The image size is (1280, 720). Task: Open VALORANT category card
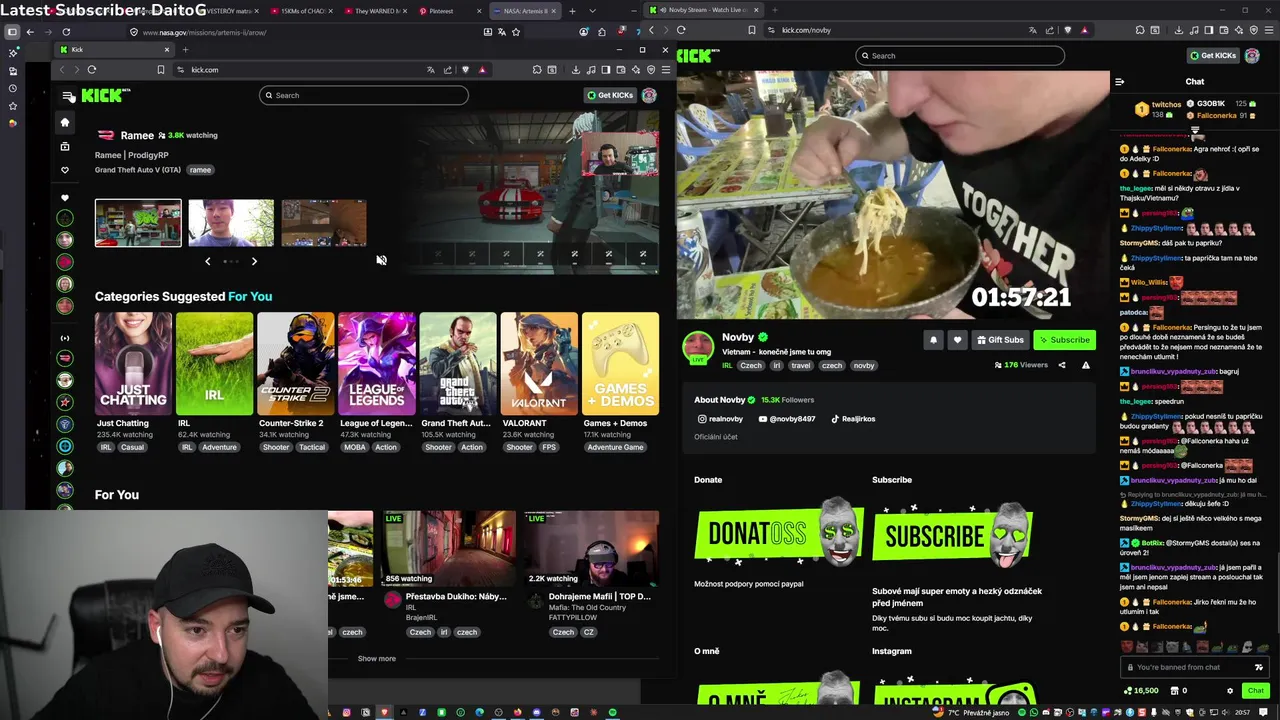[539, 364]
